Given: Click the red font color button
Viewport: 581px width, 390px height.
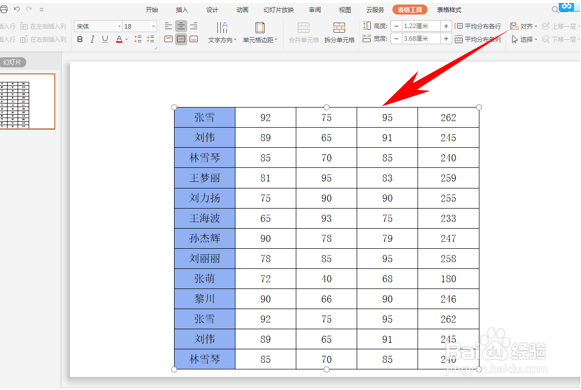Looking at the screenshot, I should pos(119,39).
